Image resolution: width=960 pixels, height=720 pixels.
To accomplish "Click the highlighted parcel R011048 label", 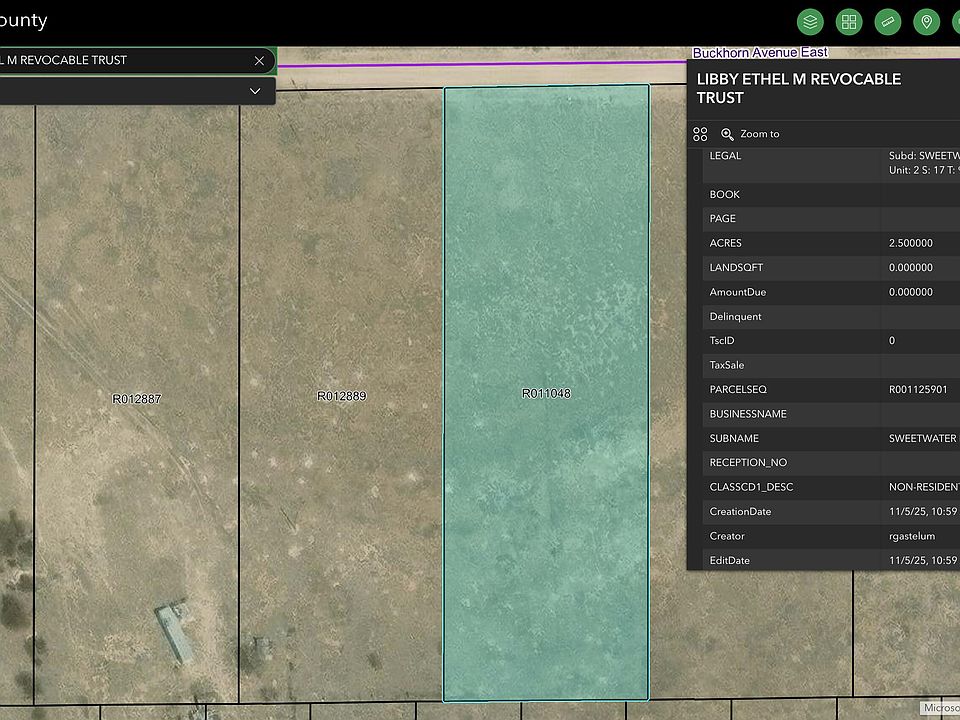I will click(546, 394).
